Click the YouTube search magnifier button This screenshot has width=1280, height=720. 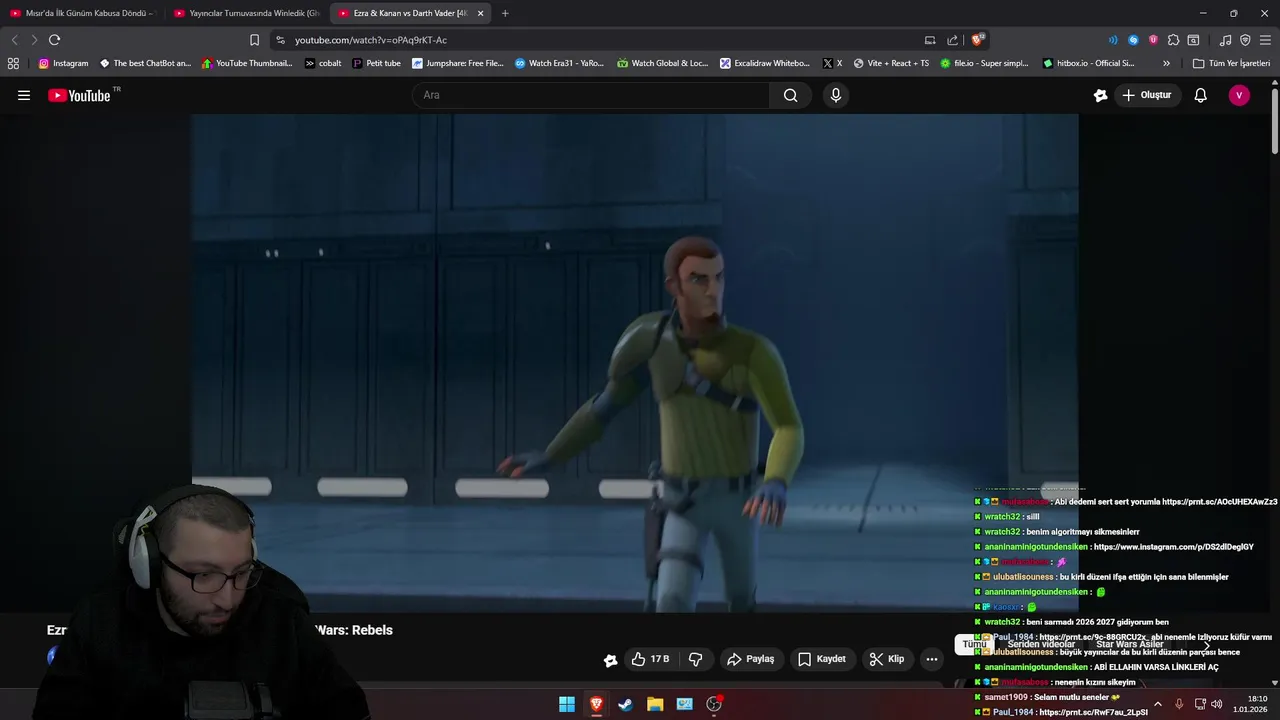[x=790, y=95]
